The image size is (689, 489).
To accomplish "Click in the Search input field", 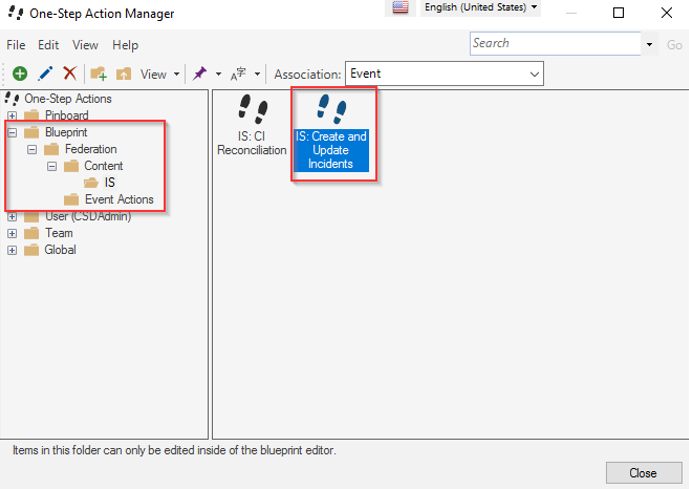I will tap(554, 44).
